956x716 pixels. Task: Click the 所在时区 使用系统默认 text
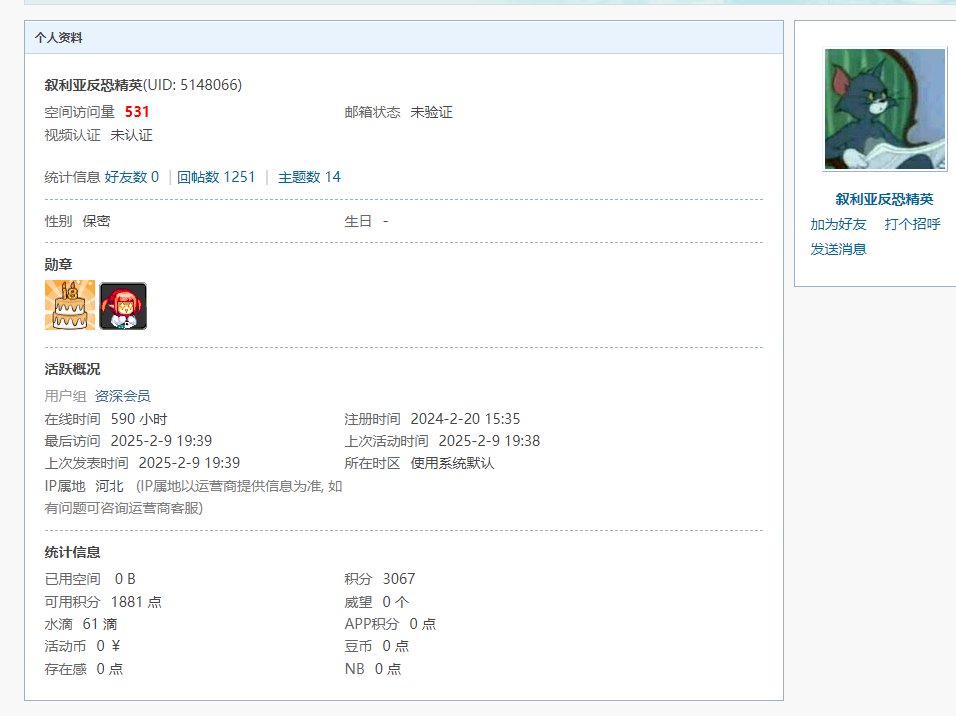pyautogui.click(x=419, y=463)
